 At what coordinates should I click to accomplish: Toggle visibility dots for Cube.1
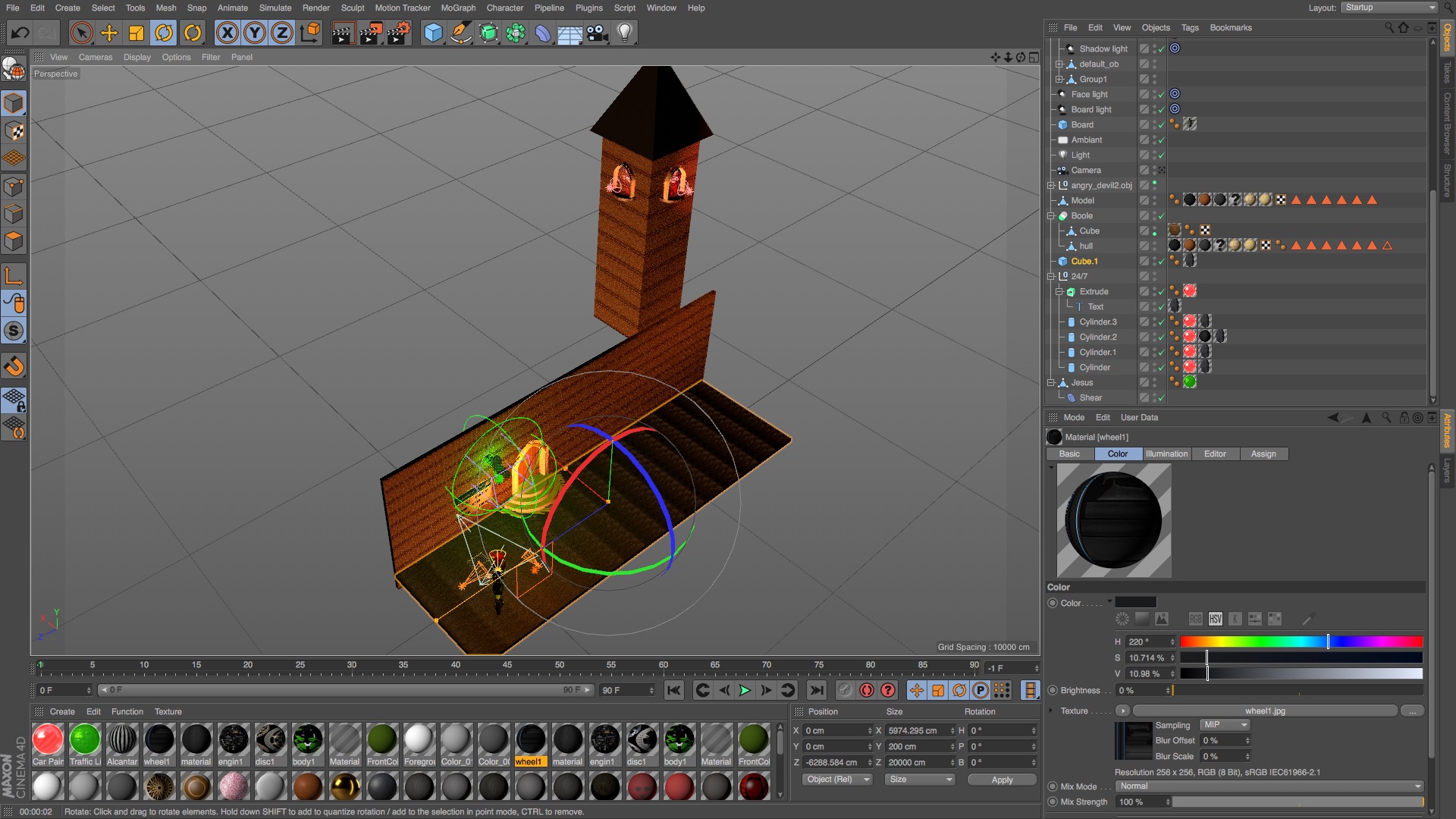1155,261
